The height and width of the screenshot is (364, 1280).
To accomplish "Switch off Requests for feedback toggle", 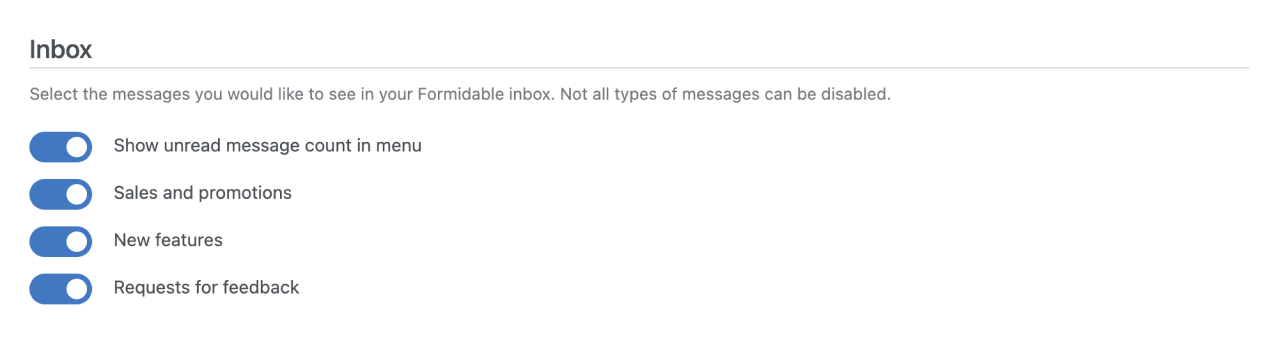I will point(61,288).
